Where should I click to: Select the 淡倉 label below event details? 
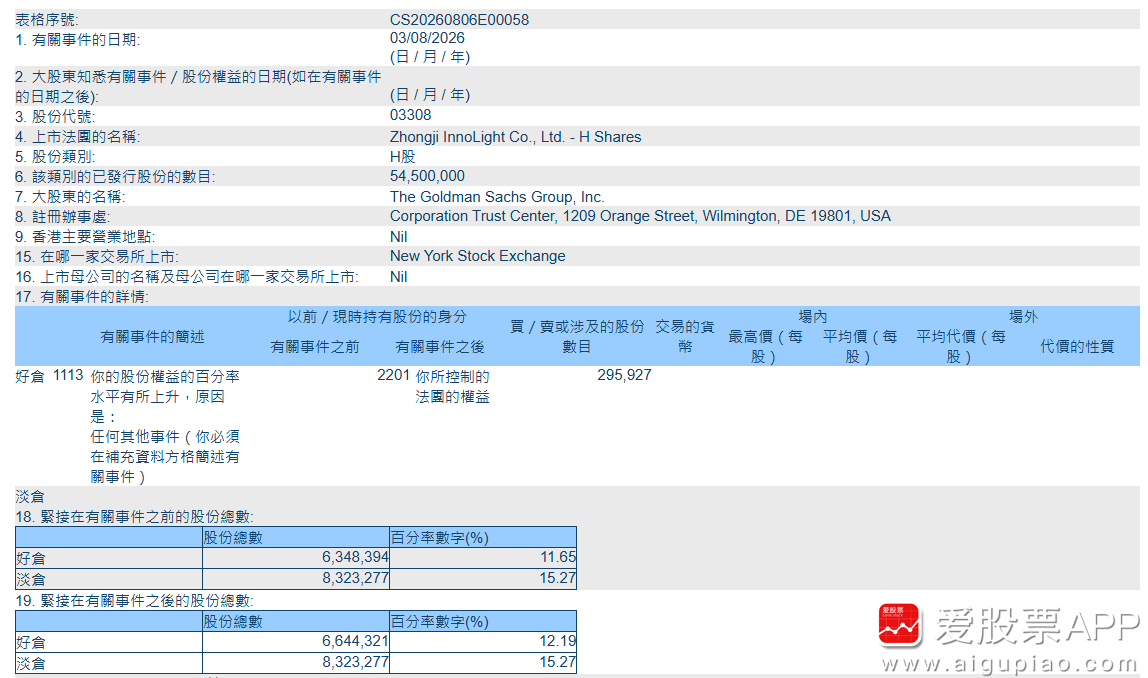[30, 496]
